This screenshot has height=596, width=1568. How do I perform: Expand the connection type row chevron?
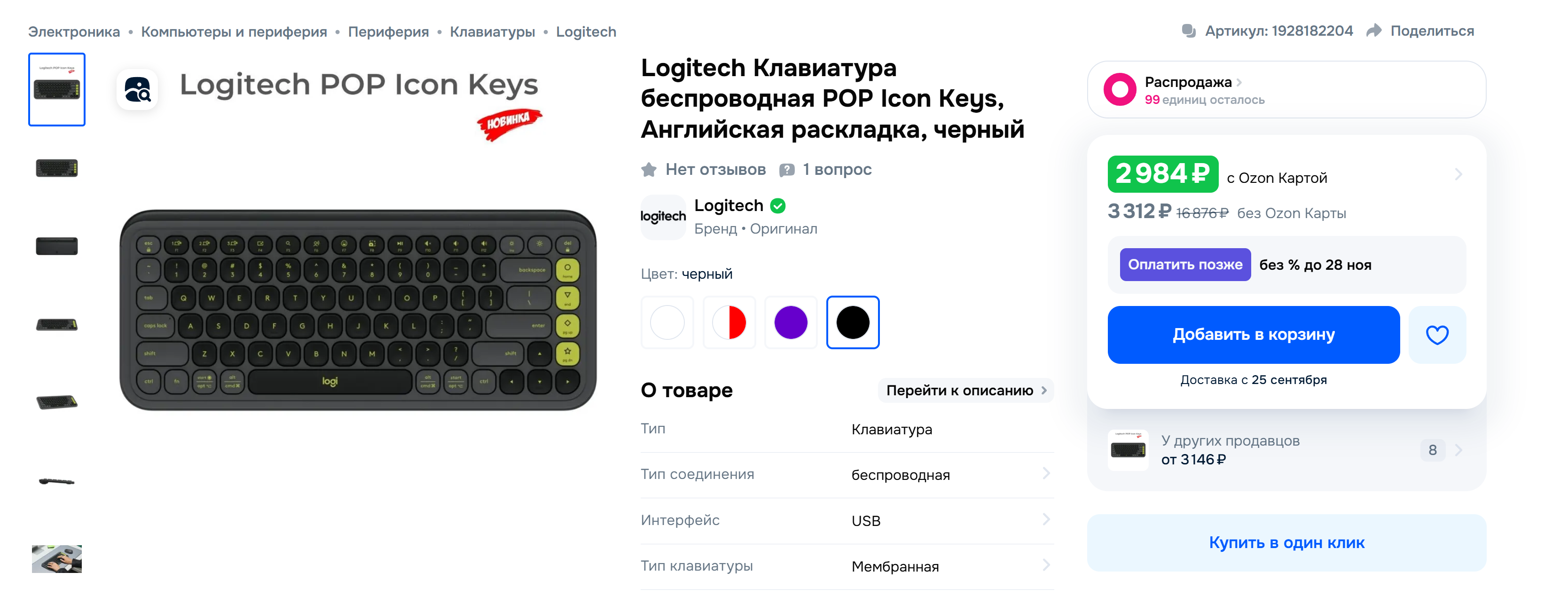coord(1046,474)
